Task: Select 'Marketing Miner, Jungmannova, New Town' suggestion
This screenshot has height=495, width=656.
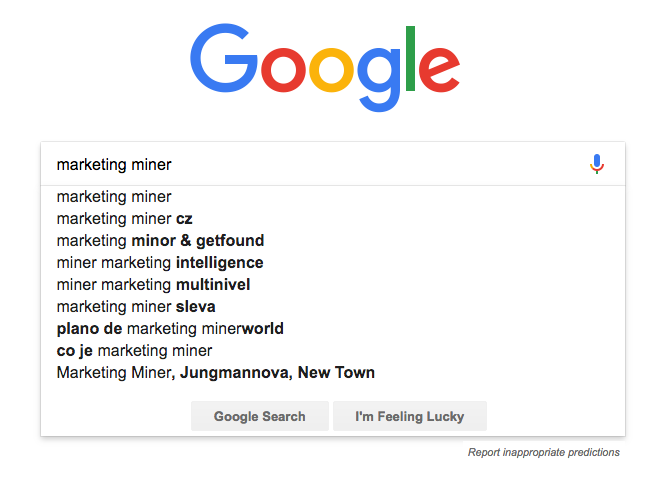Action: (x=333, y=372)
